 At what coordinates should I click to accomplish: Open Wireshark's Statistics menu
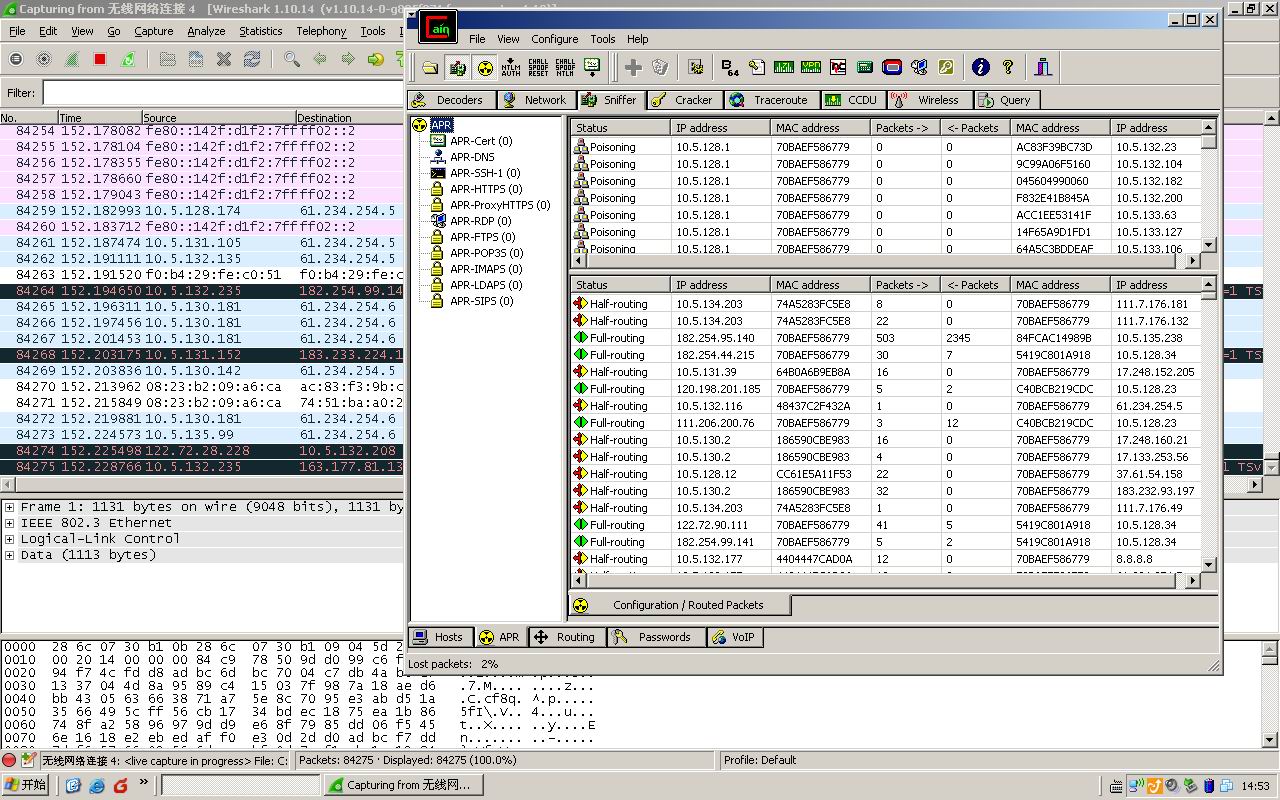(x=260, y=31)
